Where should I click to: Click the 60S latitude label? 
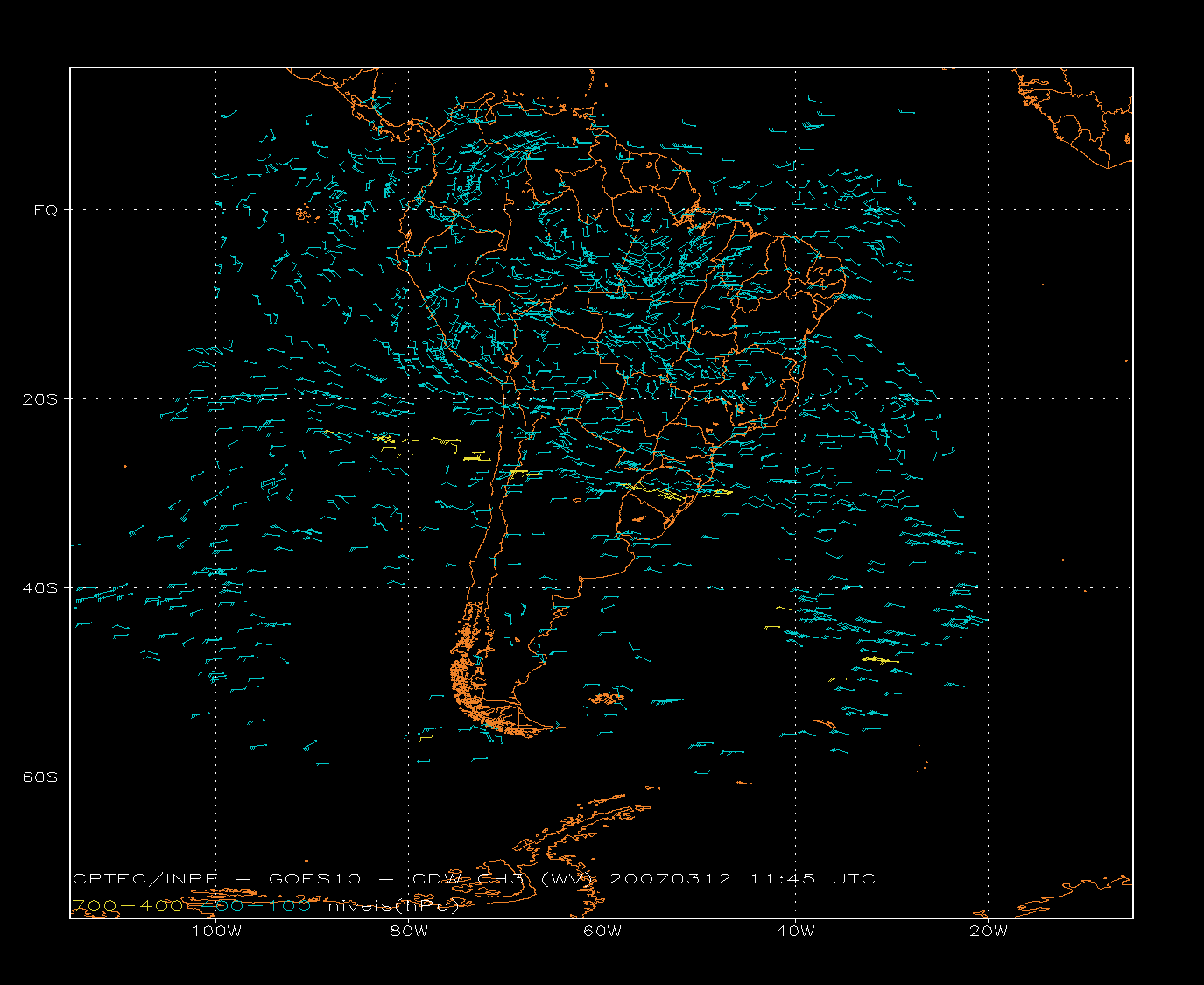[39, 777]
